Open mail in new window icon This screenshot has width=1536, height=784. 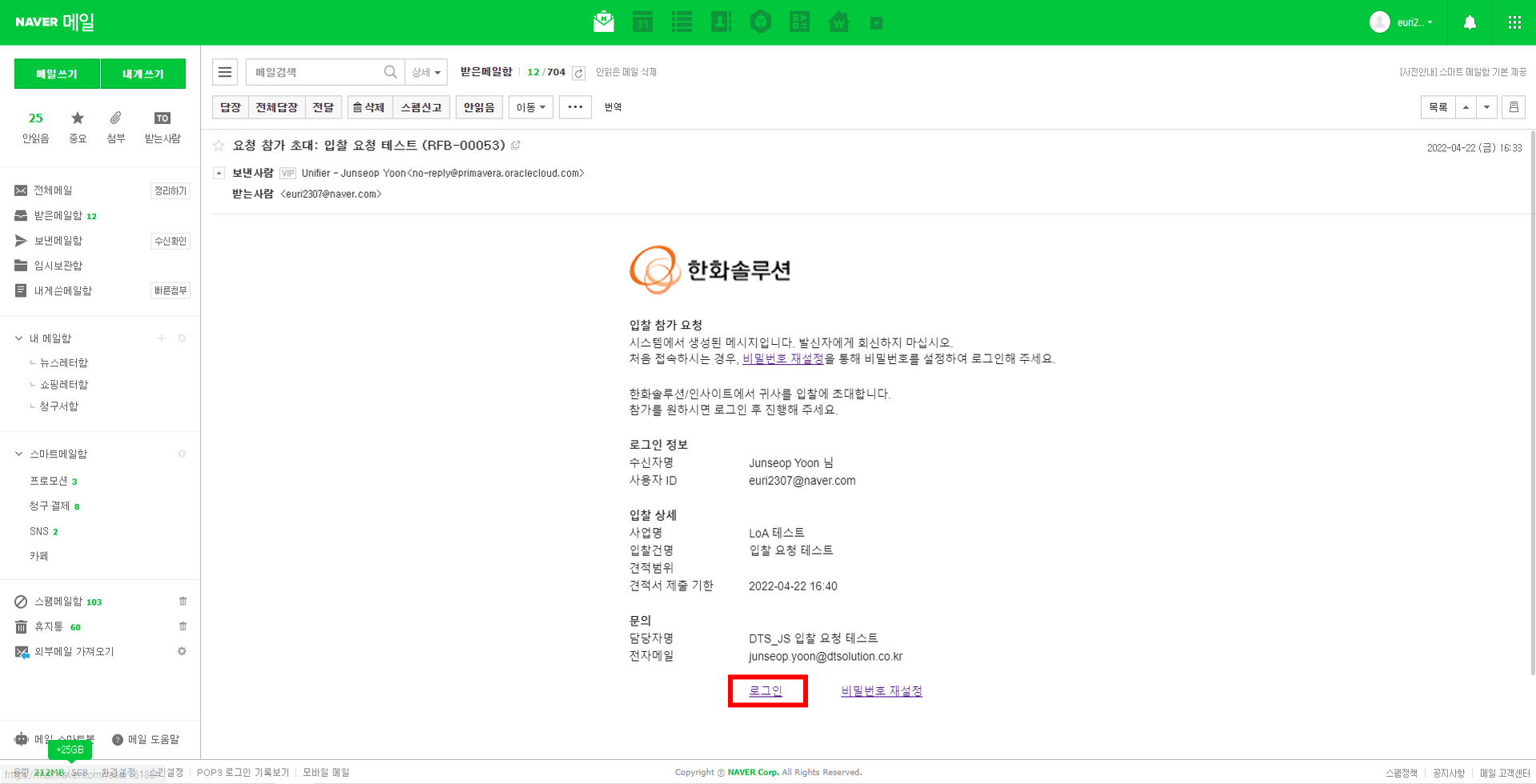[516, 146]
